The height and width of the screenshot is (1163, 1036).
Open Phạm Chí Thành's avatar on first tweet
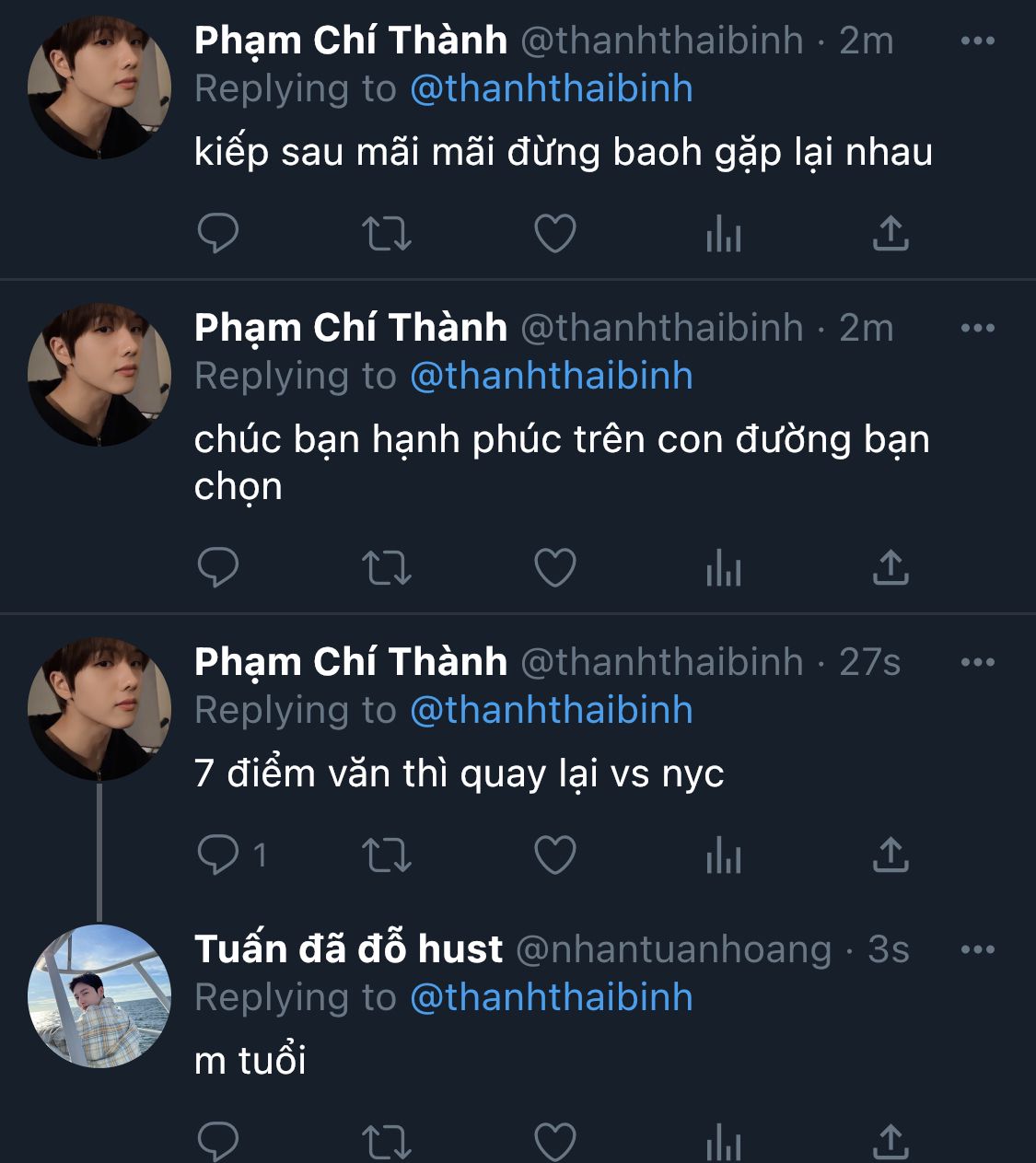[99, 87]
